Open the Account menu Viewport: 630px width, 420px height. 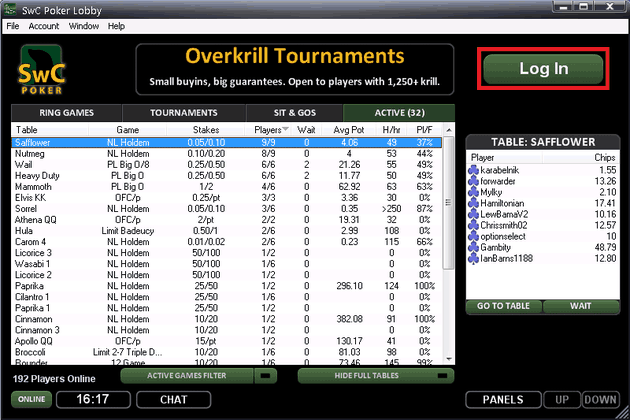(x=44, y=26)
